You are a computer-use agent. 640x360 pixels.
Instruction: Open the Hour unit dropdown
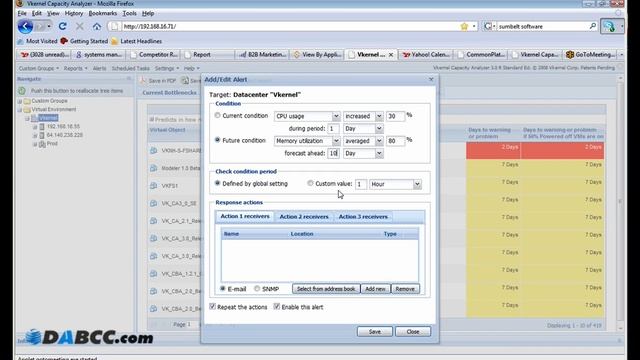tap(417, 184)
